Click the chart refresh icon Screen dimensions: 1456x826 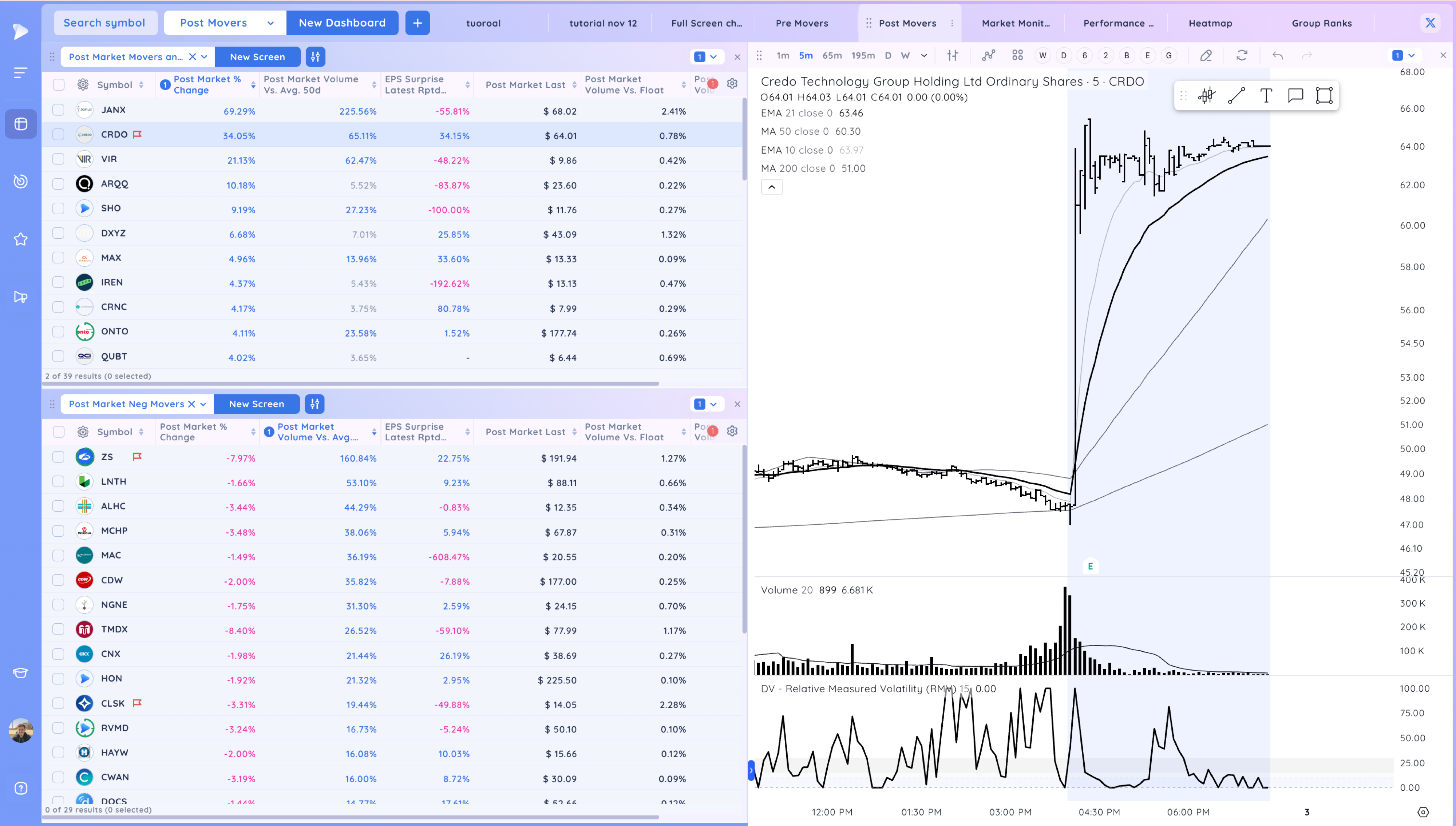coord(1242,56)
